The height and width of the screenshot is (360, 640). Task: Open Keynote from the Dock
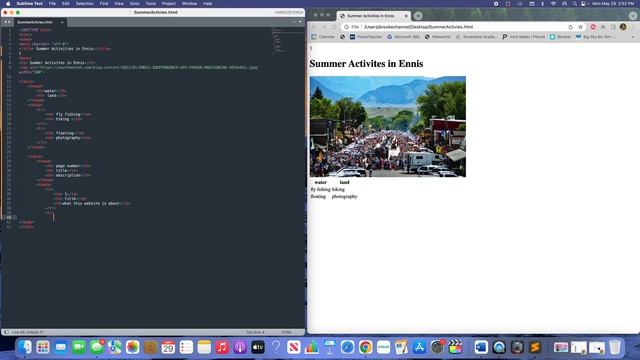point(330,347)
